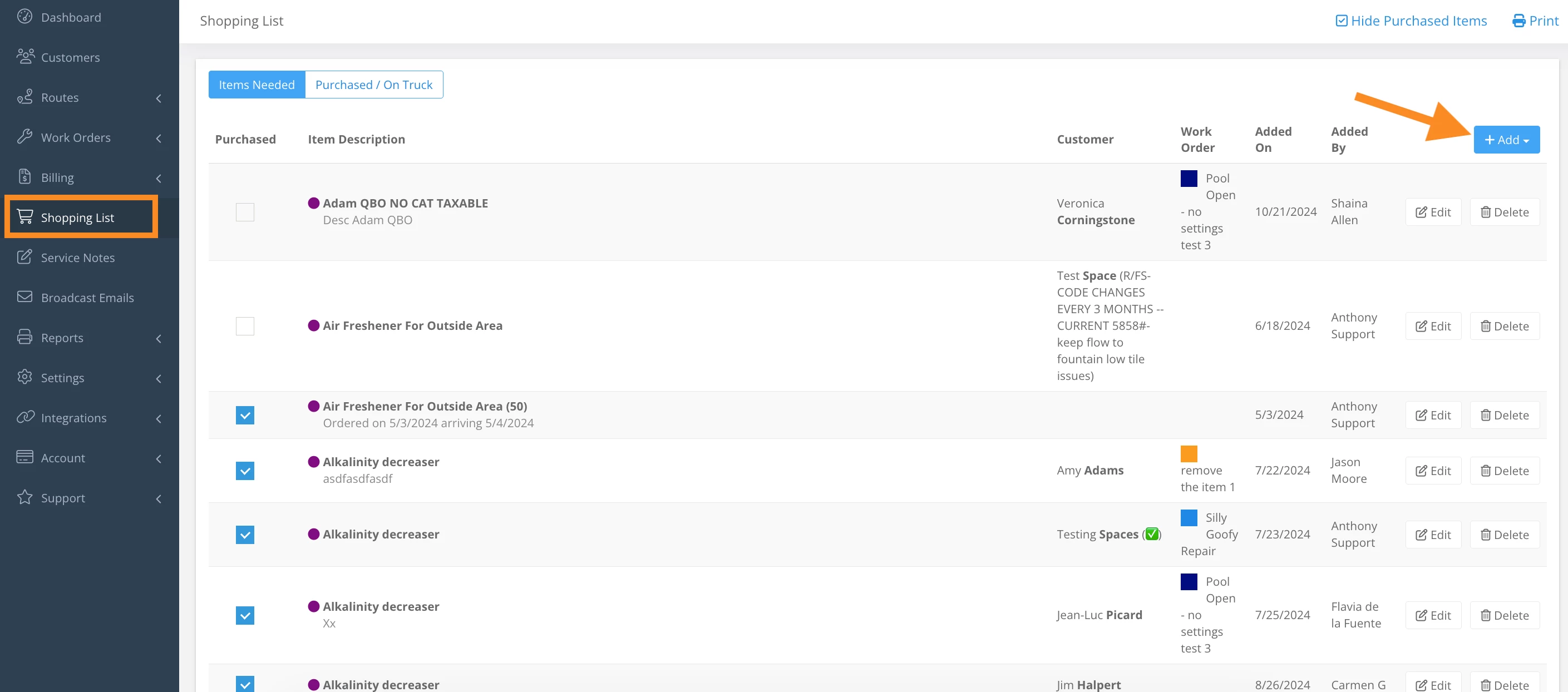The image size is (1568, 692).
Task: Toggle Hide Purchased Items checkbox
Action: [1341, 21]
